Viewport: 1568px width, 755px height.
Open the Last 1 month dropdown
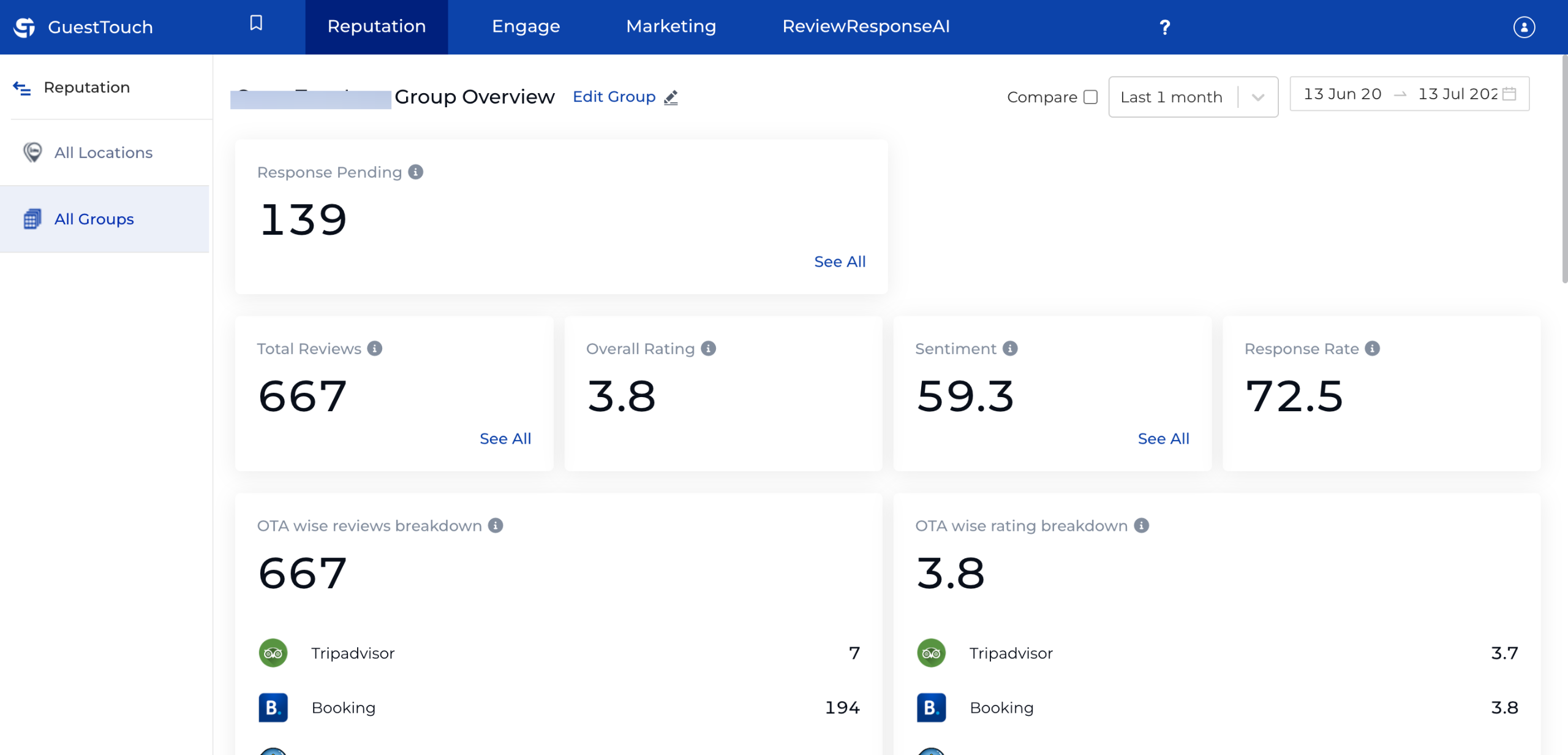click(1193, 97)
